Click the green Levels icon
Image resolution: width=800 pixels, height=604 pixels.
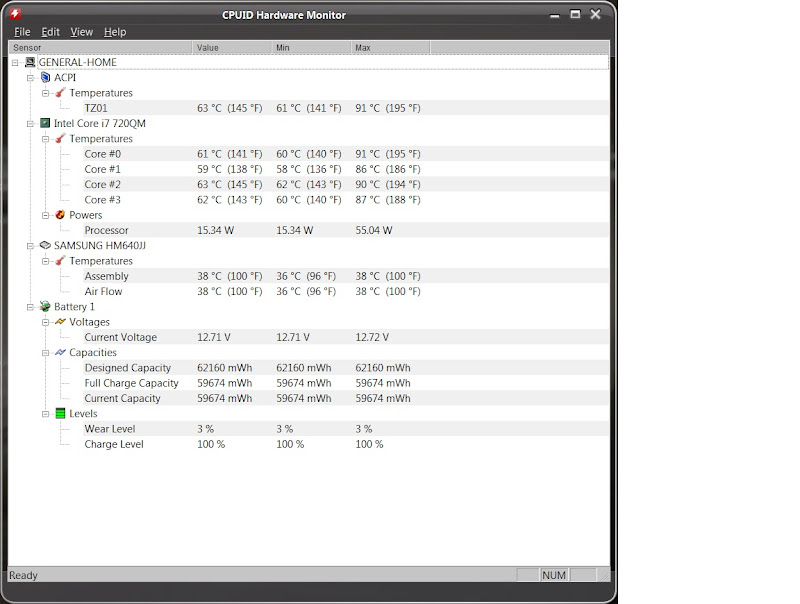click(x=60, y=413)
